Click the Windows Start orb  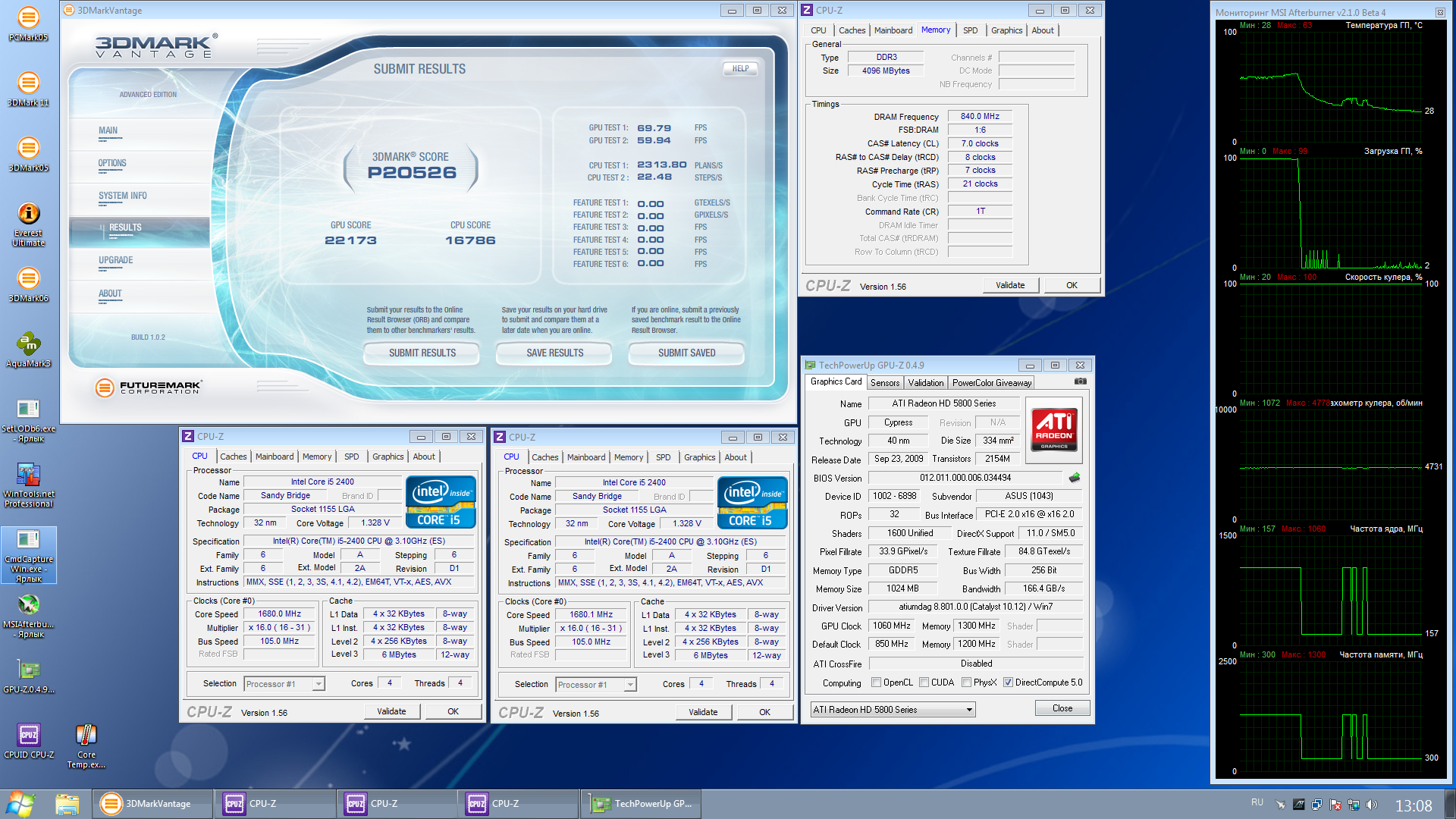(20, 803)
